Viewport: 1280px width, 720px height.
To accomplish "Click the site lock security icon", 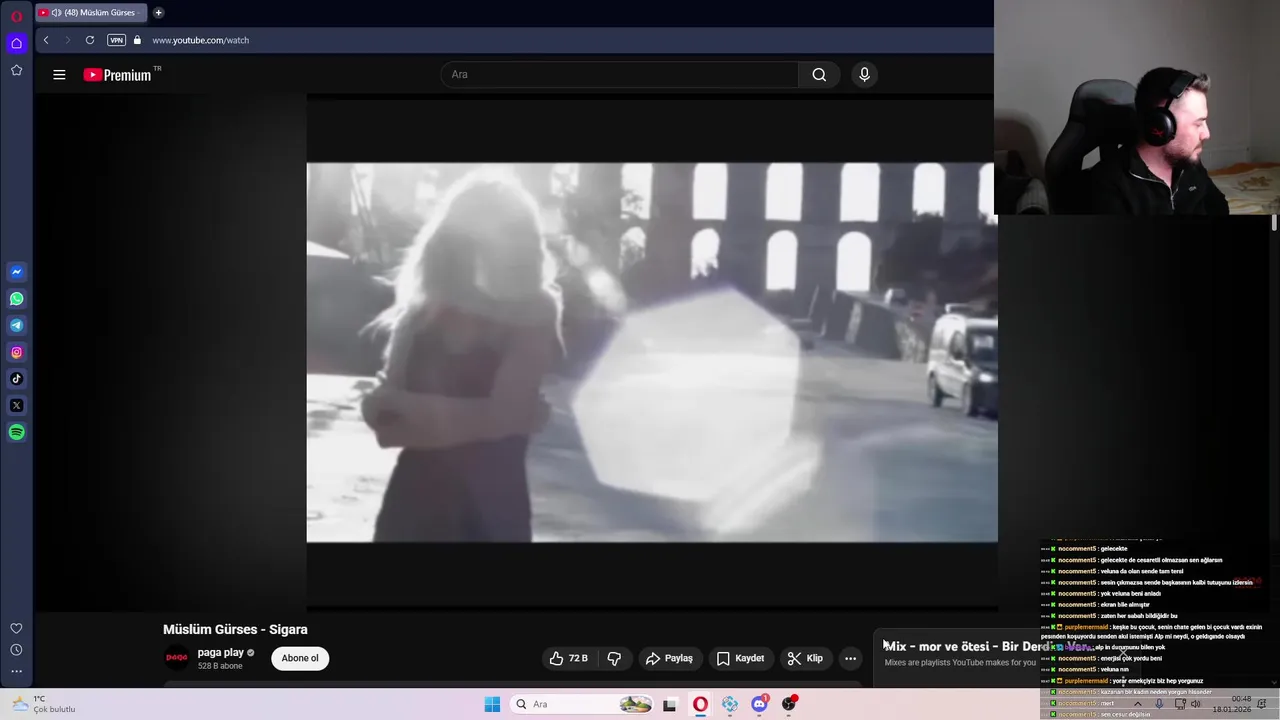I will pyautogui.click(x=138, y=40).
